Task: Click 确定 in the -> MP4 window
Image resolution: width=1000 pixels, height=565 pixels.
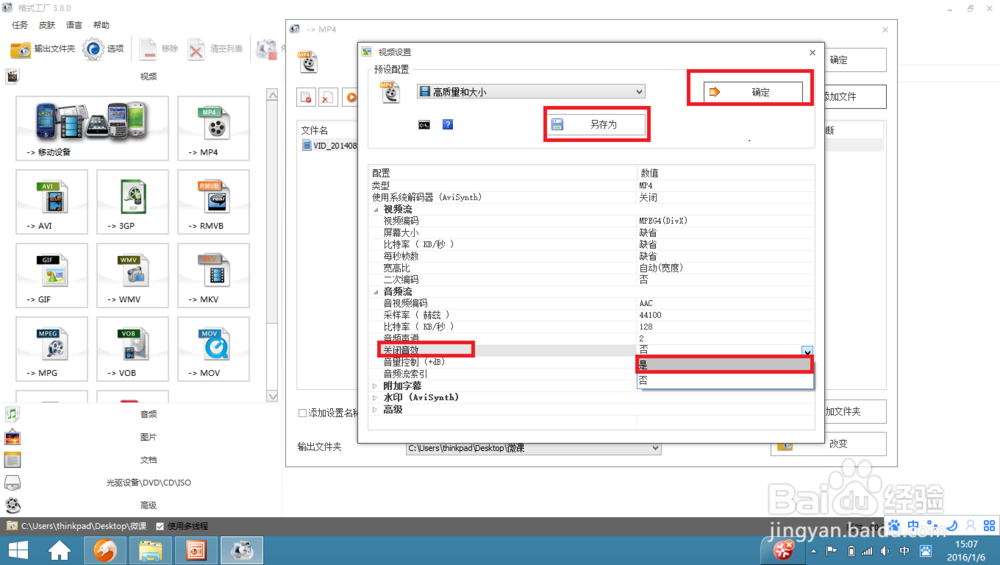Action: coord(855,60)
